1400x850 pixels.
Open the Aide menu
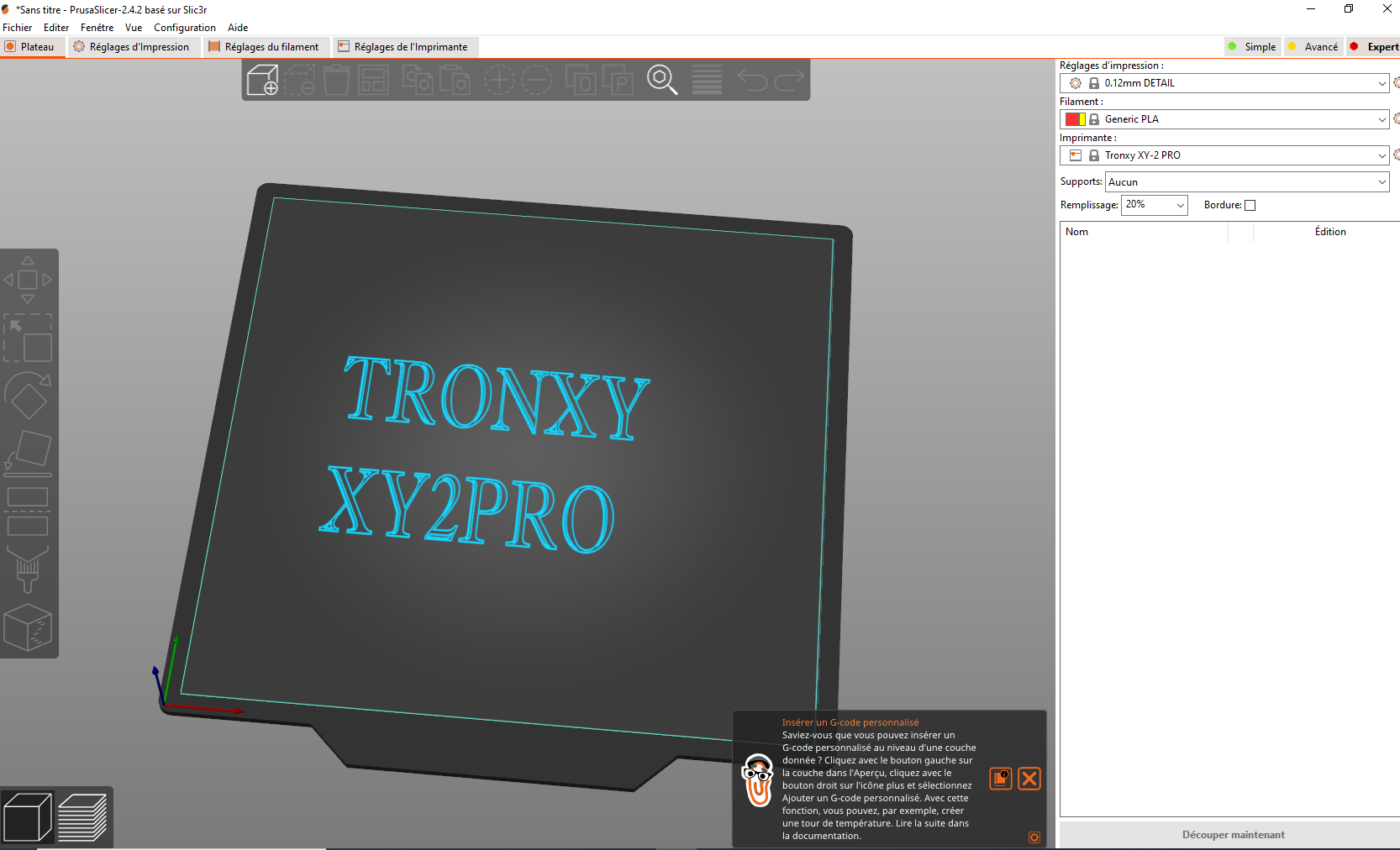click(238, 28)
